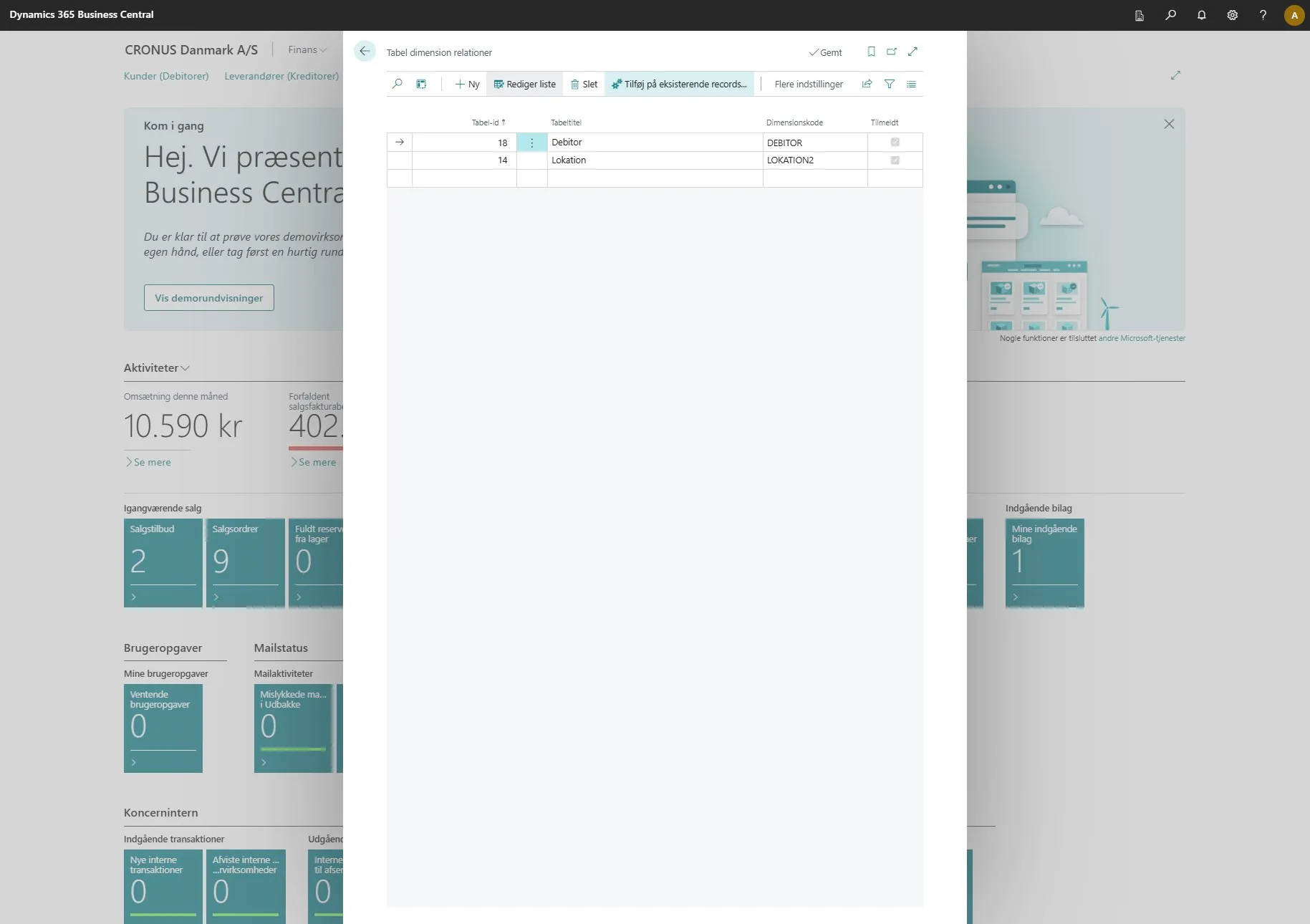Open the Salgstilbud tile
The width and height of the screenshot is (1310, 924).
pos(163,563)
